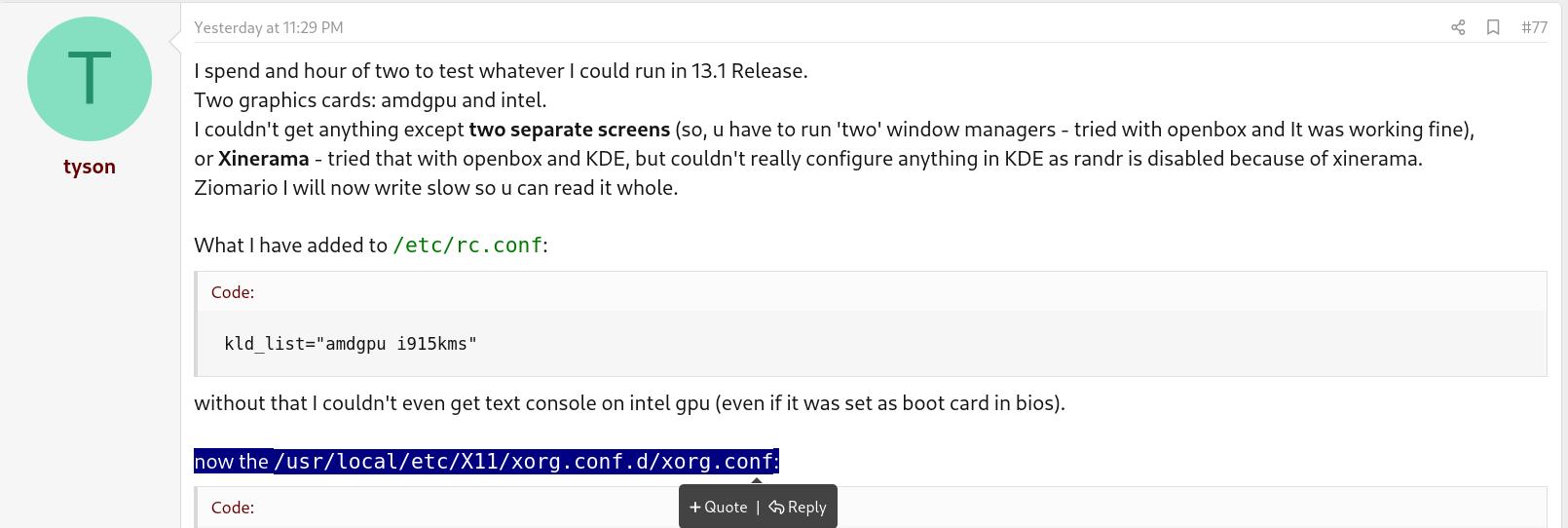
Task: Click the bold "Xinerama" word
Action: (263, 159)
